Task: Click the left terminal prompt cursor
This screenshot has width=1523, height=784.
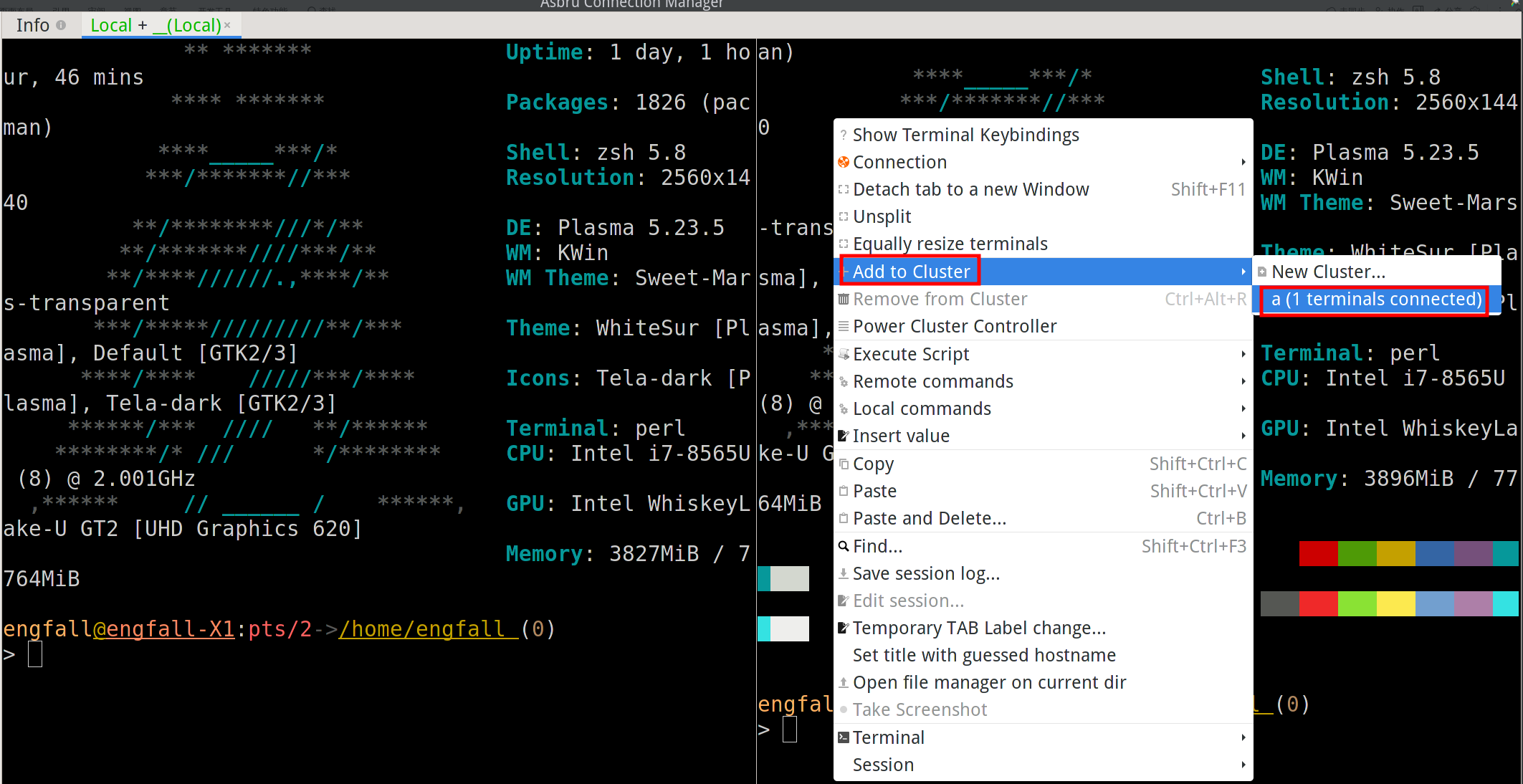Action: pos(35,654)
